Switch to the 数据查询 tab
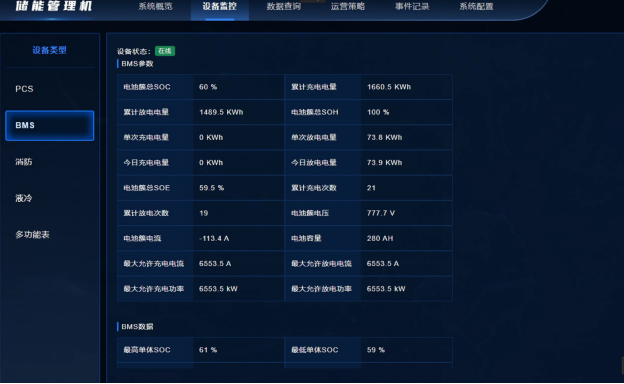This screenshot has width=624, height=384. point(284,6)
